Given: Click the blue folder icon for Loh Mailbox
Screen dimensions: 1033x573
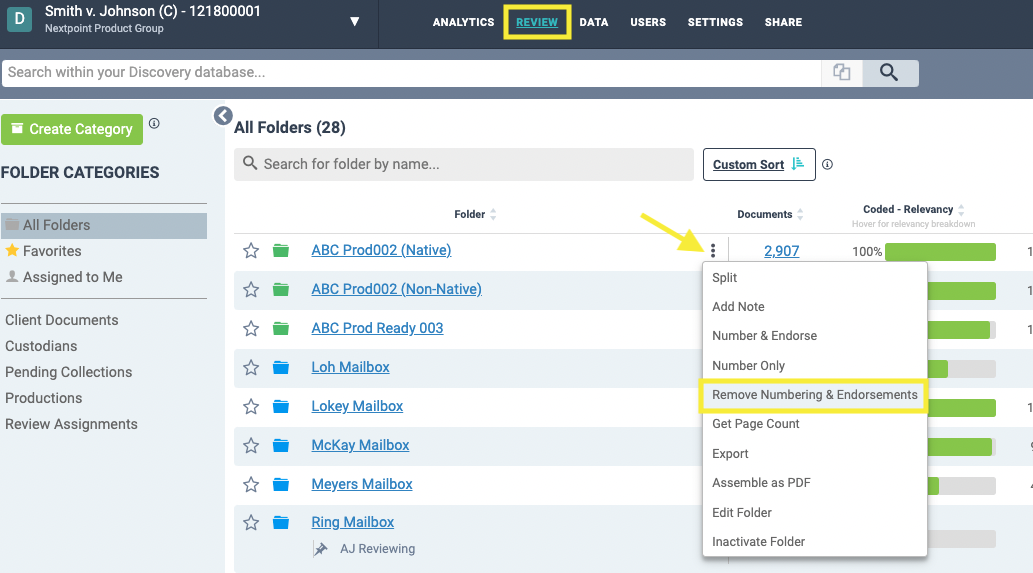Looking at the screenshot, I should point(281,368).
